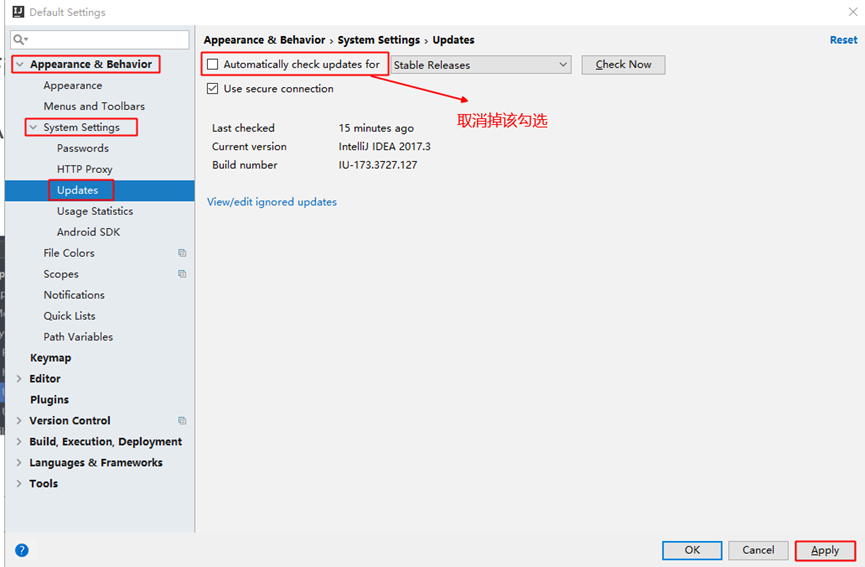Screen dimensions: 865x567
Task: Click the 'Last checked' label
Action: (243, 128)
